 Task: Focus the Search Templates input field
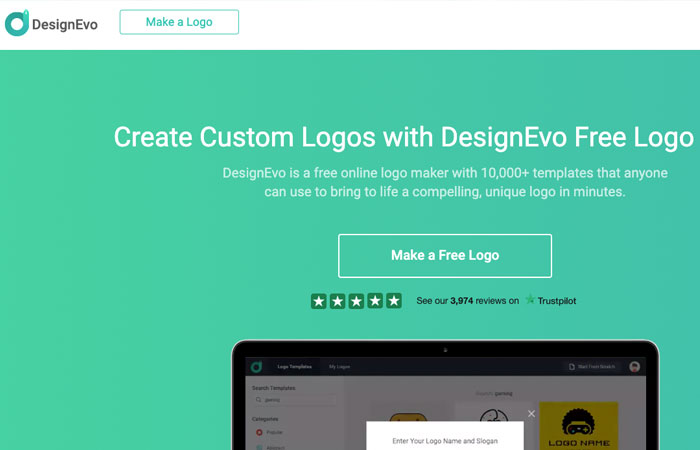click(x=295, y=400)
